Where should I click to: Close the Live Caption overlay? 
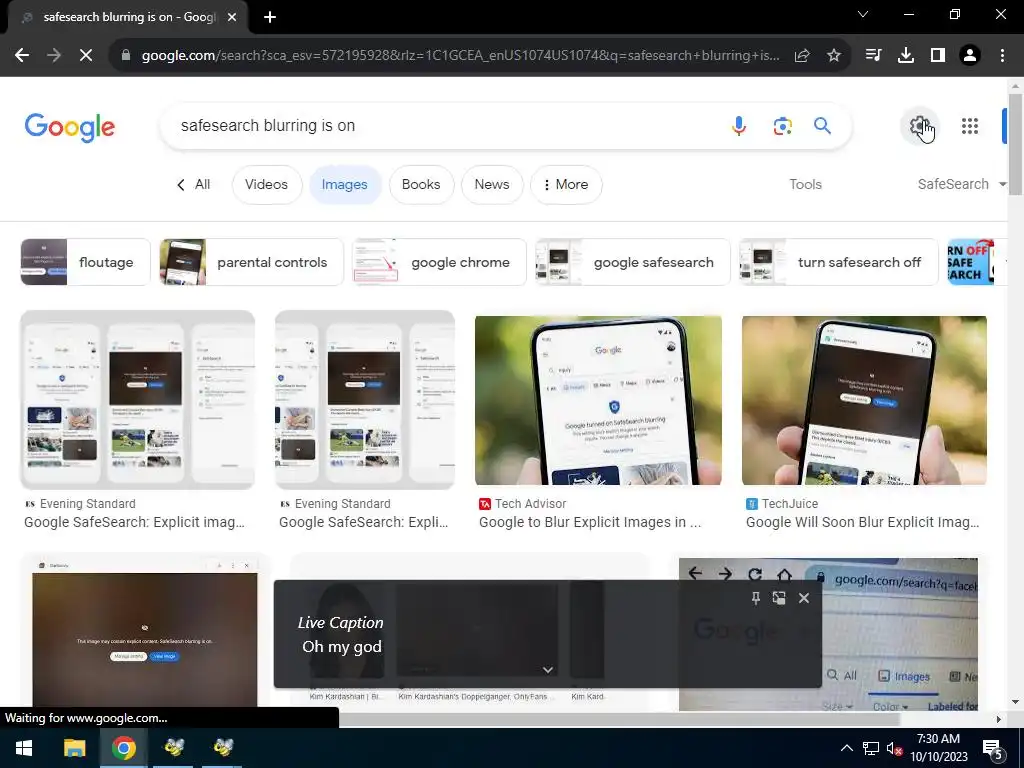click(x=804, y=598)
